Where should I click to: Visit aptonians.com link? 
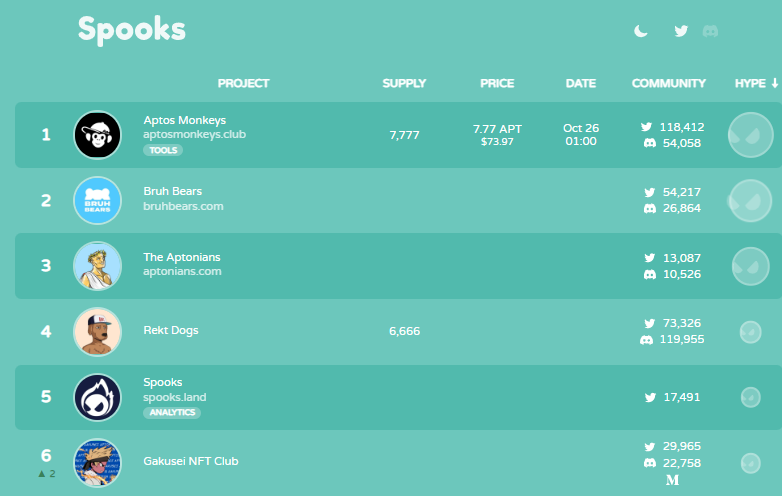(182, 272)
